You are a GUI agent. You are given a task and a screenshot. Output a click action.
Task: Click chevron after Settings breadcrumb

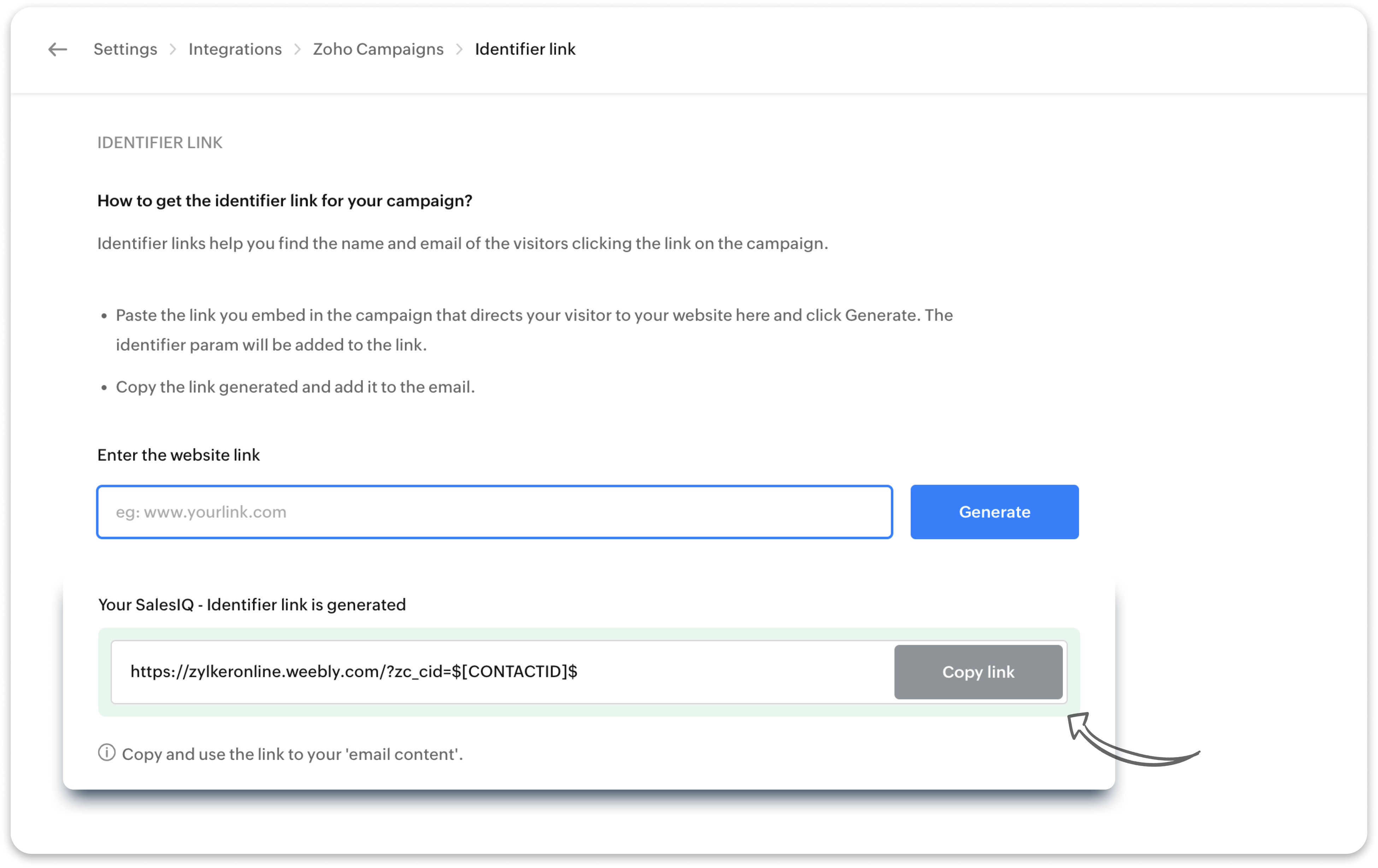tap(173, 50)
